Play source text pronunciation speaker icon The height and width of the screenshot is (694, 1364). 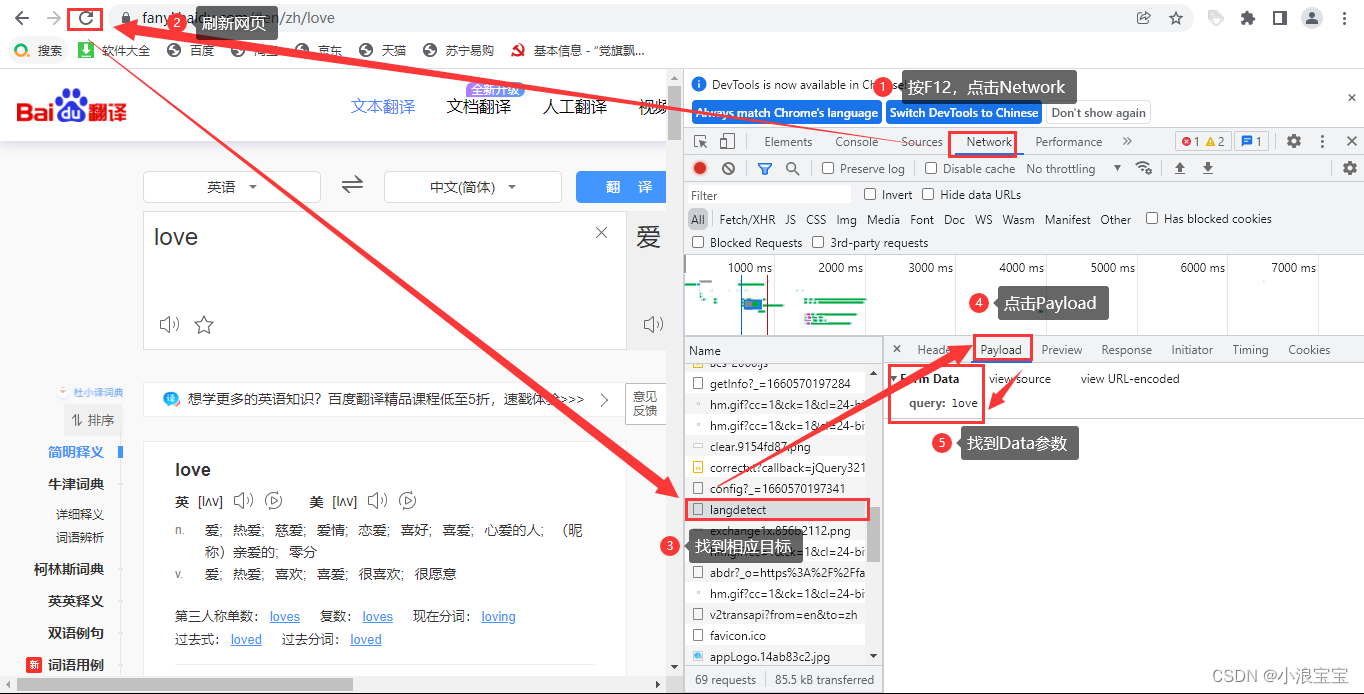(x=169, y=324)
